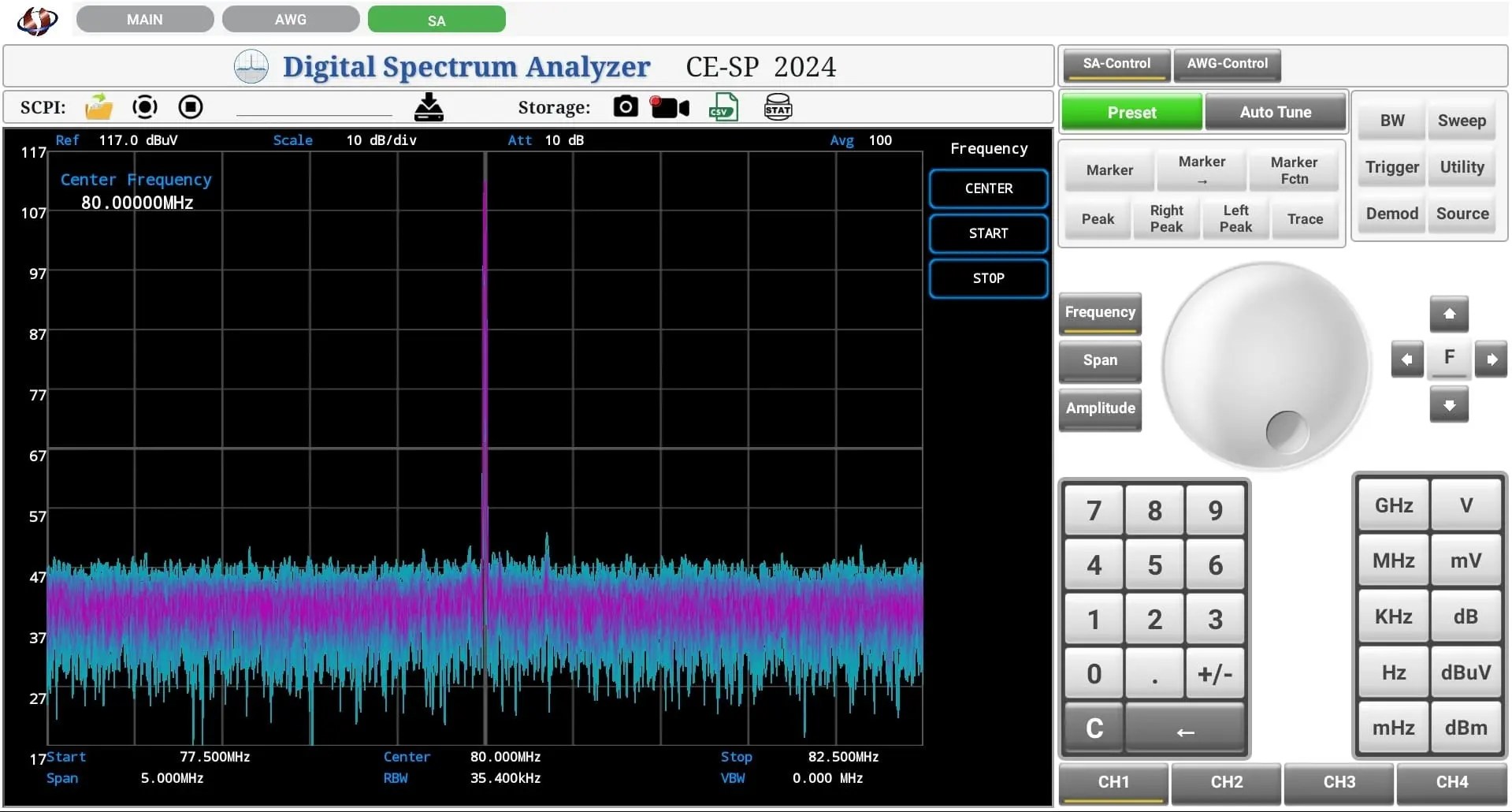1512x812 pixels.
Task: Select the dBuV unit key
Action: [1466, 672]
